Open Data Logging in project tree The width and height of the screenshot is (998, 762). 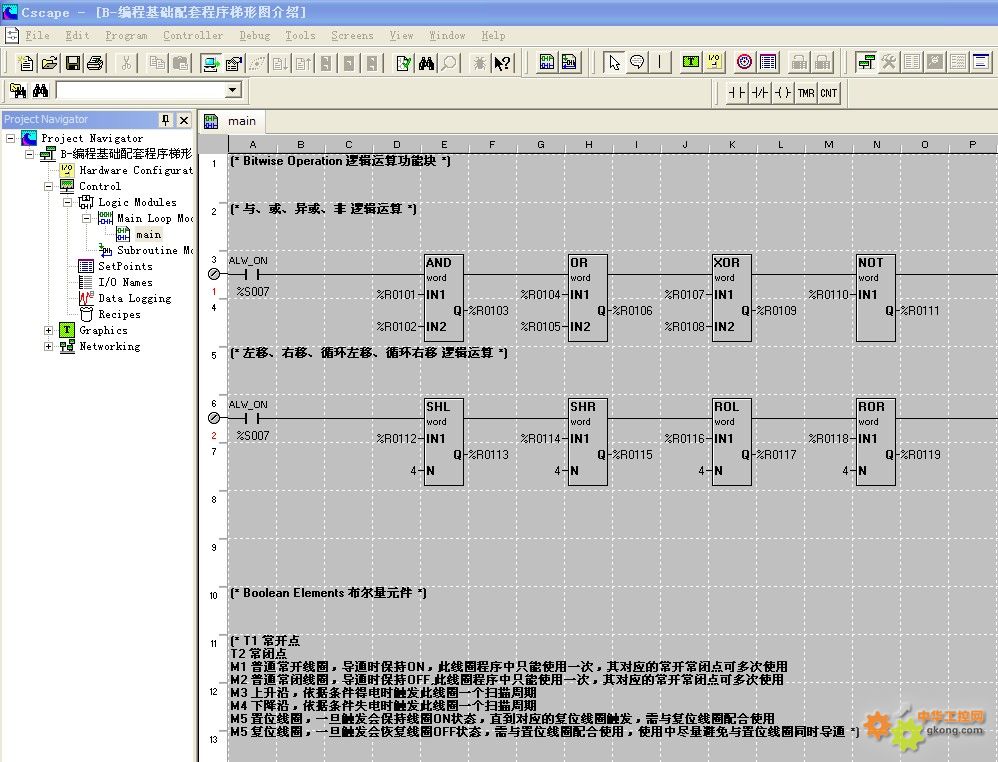coord(134,298)
